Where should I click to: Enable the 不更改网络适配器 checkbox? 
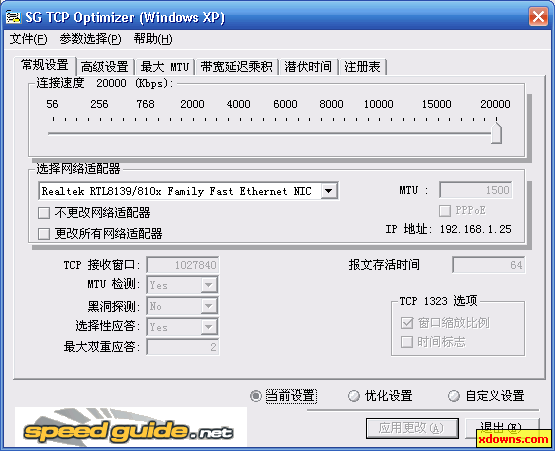44,213
